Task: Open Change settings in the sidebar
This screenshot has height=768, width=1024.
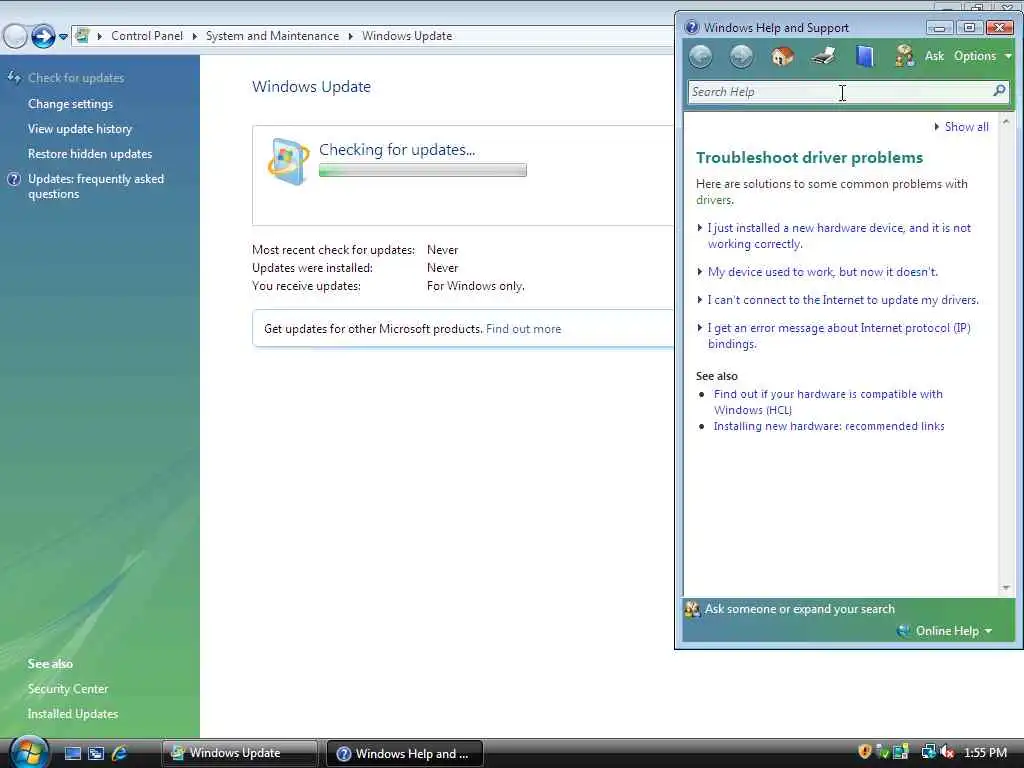Action: [x=70, y=104]
